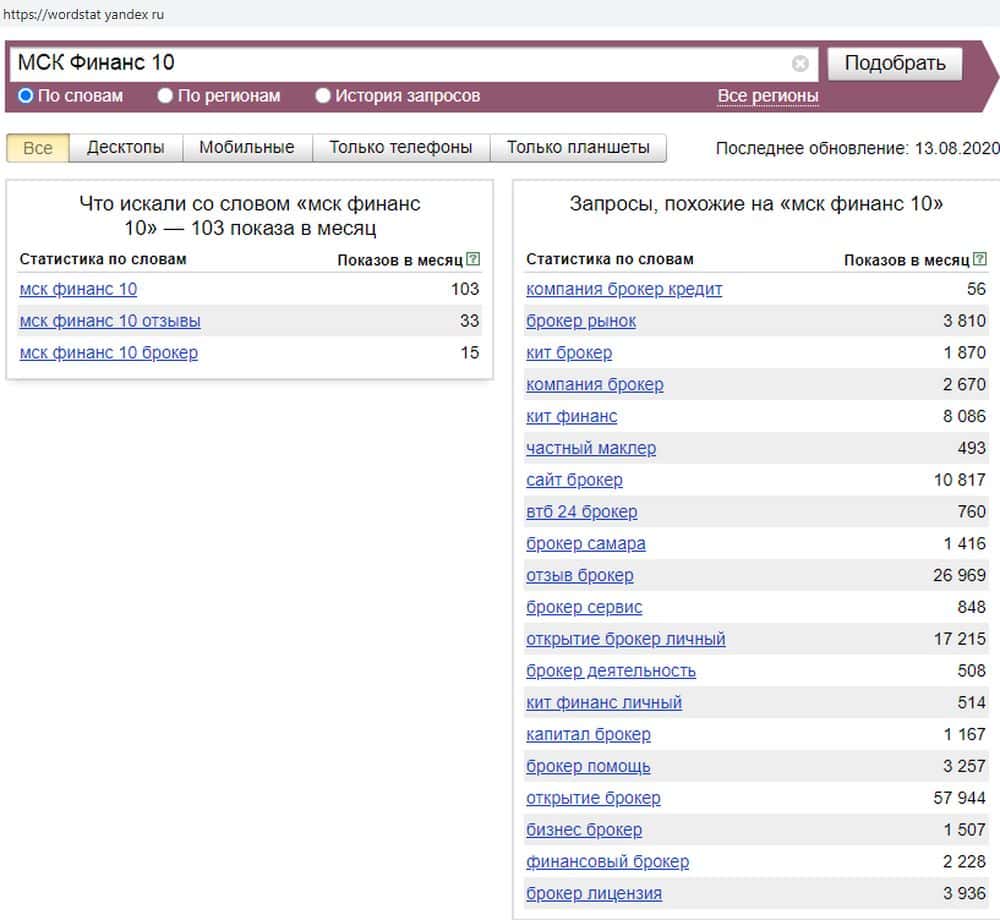Select the 'Все' devices tab
This screenshot has width=1000, height=920.
tap(38, 148)
